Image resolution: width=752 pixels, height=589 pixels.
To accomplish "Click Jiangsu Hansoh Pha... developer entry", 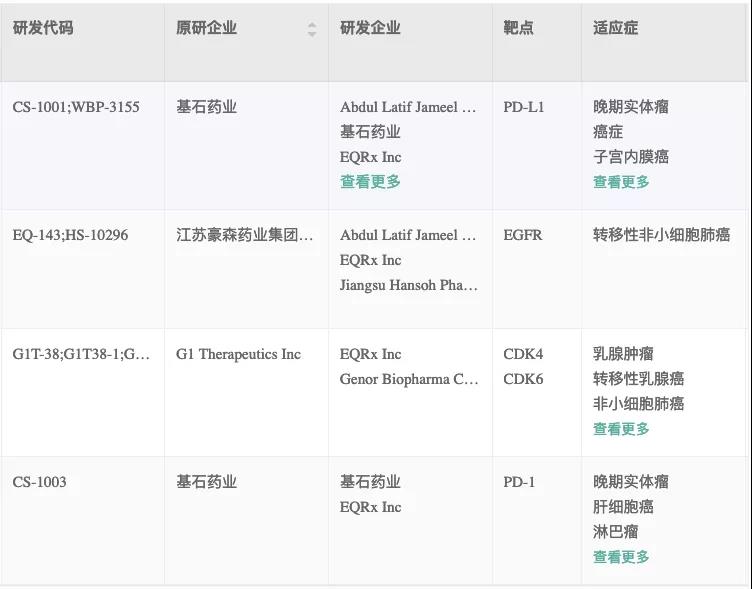I will [x=408, y=285].
